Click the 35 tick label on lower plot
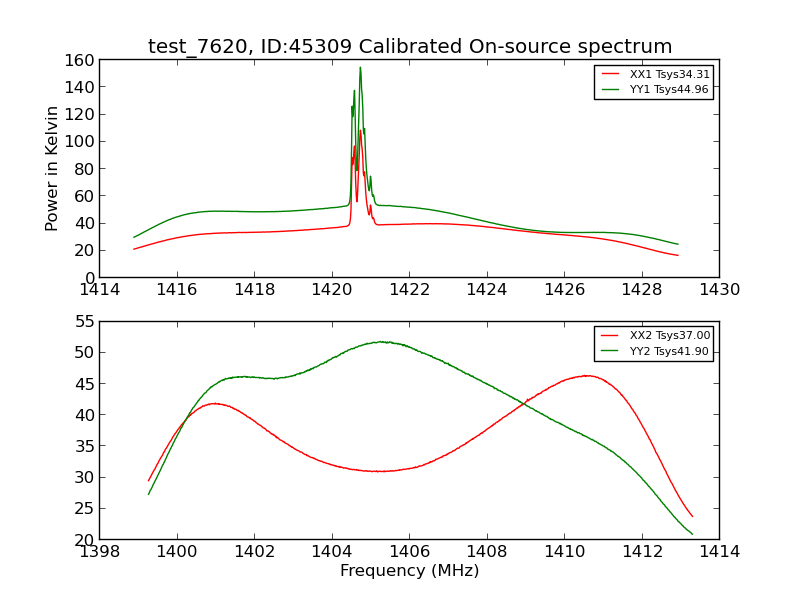Viewport: 800px width, 600px height. click(x=84, y=446)
